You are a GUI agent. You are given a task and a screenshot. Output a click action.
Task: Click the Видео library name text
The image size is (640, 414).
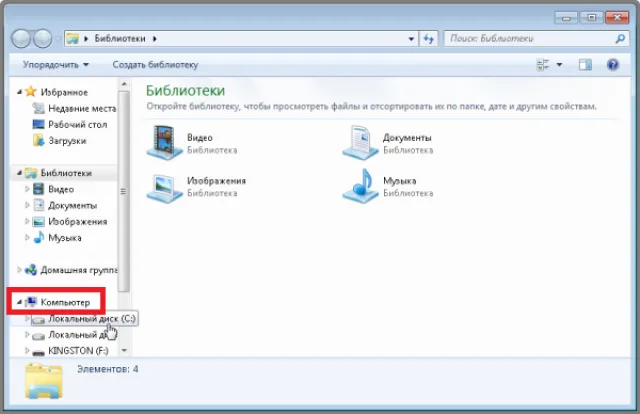click(x=200, y=138)
